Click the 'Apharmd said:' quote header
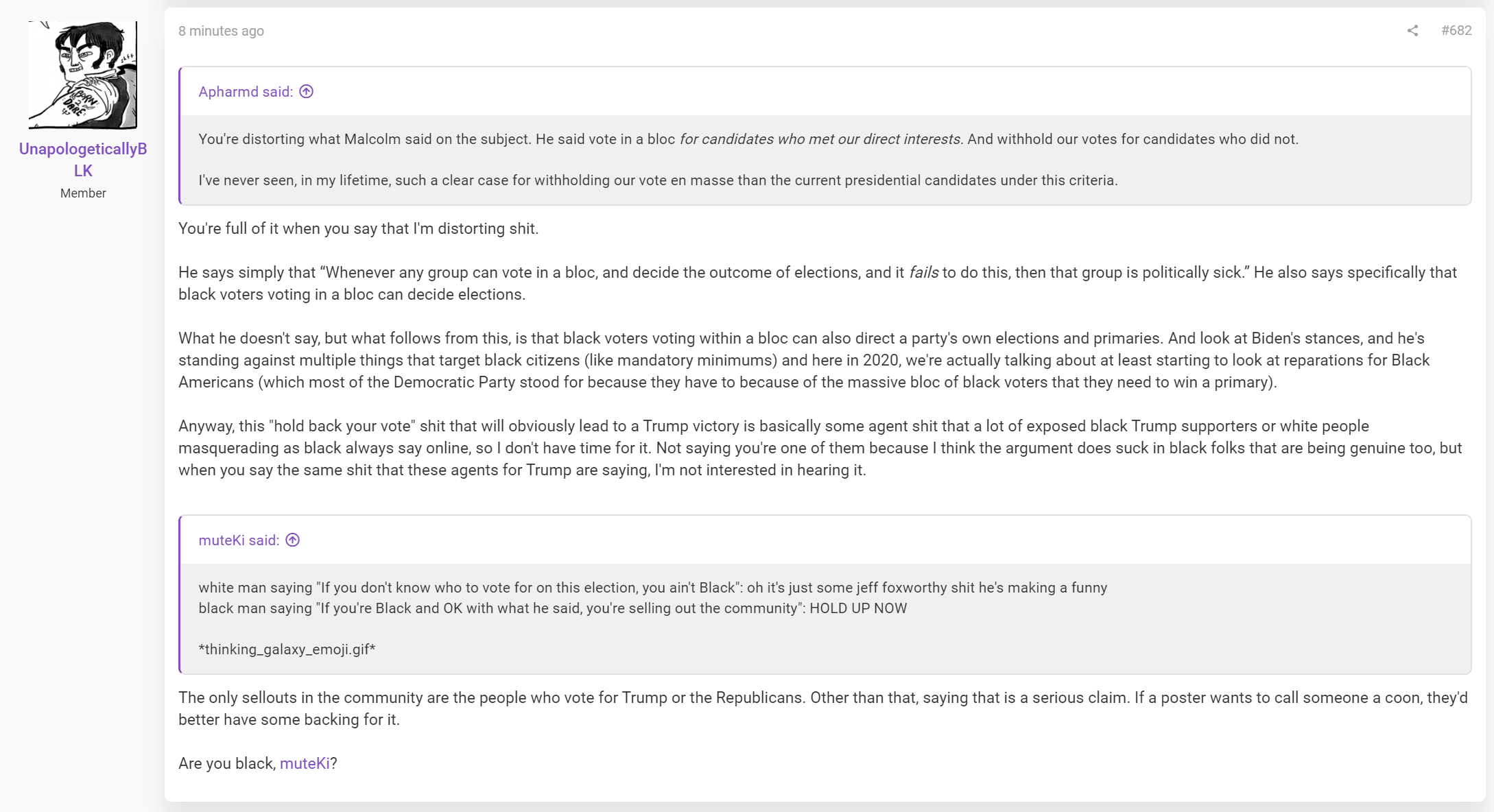 click(246, 92)
